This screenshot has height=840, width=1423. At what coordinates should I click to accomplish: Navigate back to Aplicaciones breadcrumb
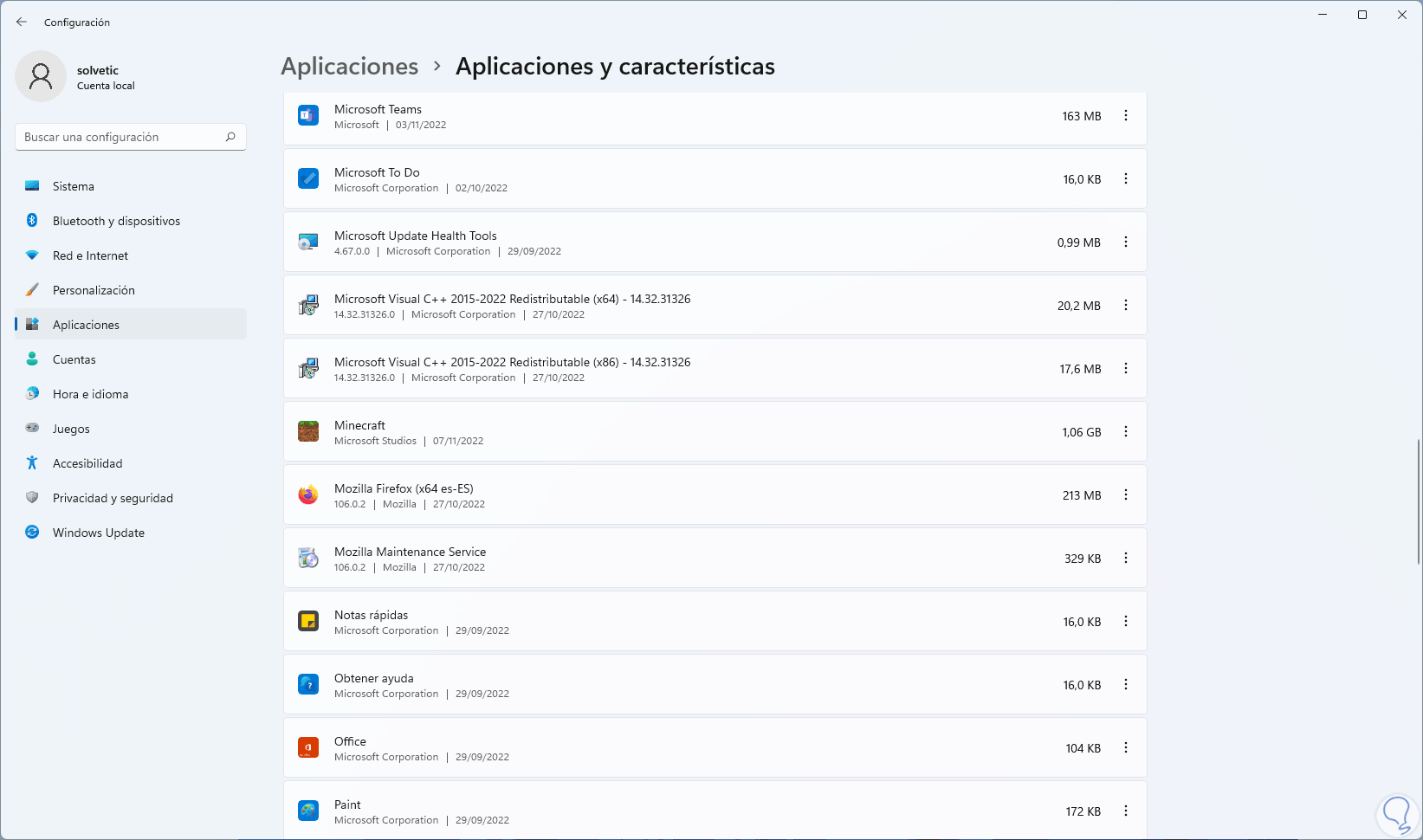click(x=350, y=67)
